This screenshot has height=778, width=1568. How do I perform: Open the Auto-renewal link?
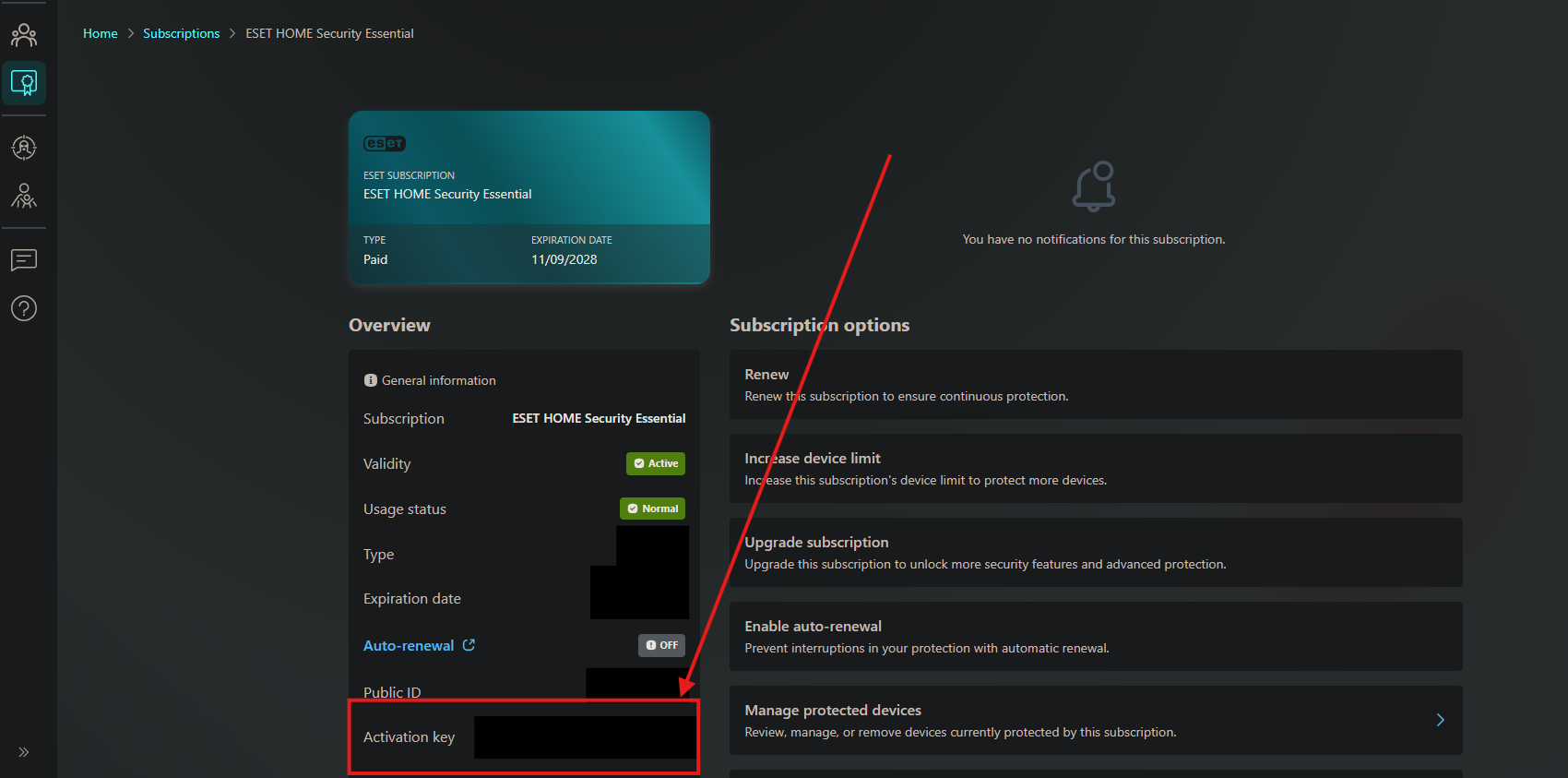coord(409,645)
